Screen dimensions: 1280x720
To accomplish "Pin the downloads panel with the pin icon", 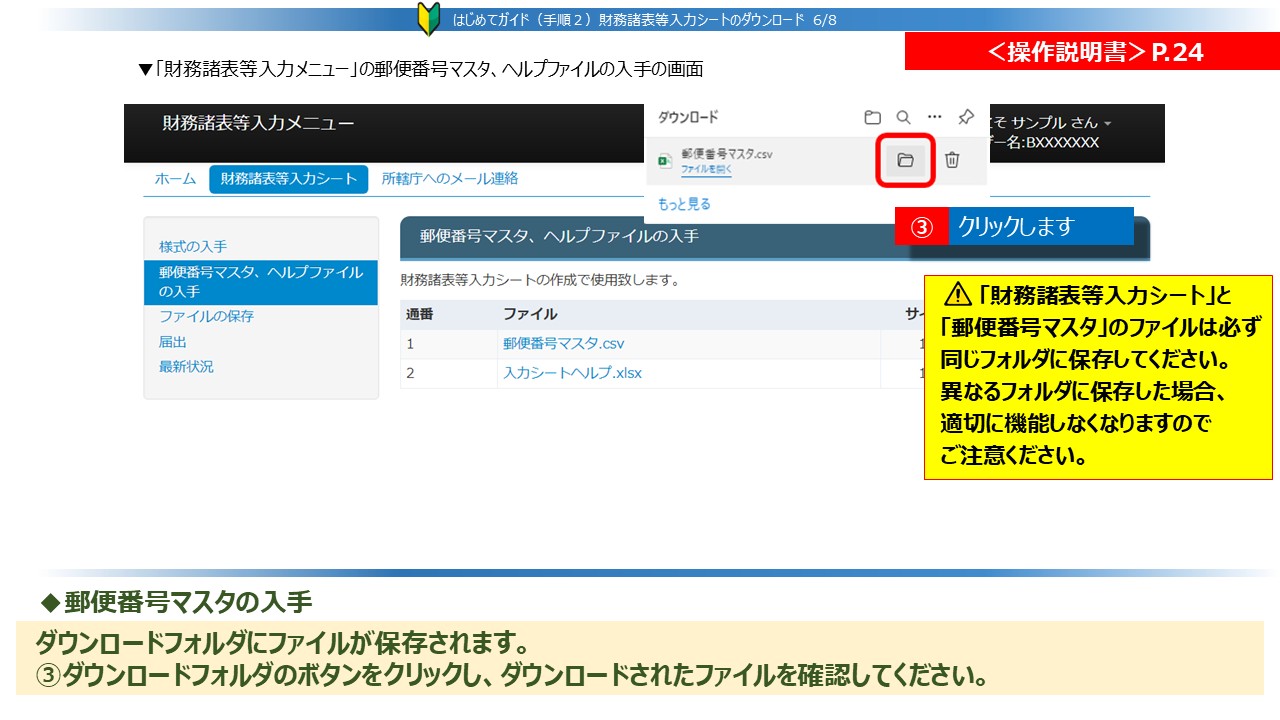I will pyautogui.click(x=965, y=117).
